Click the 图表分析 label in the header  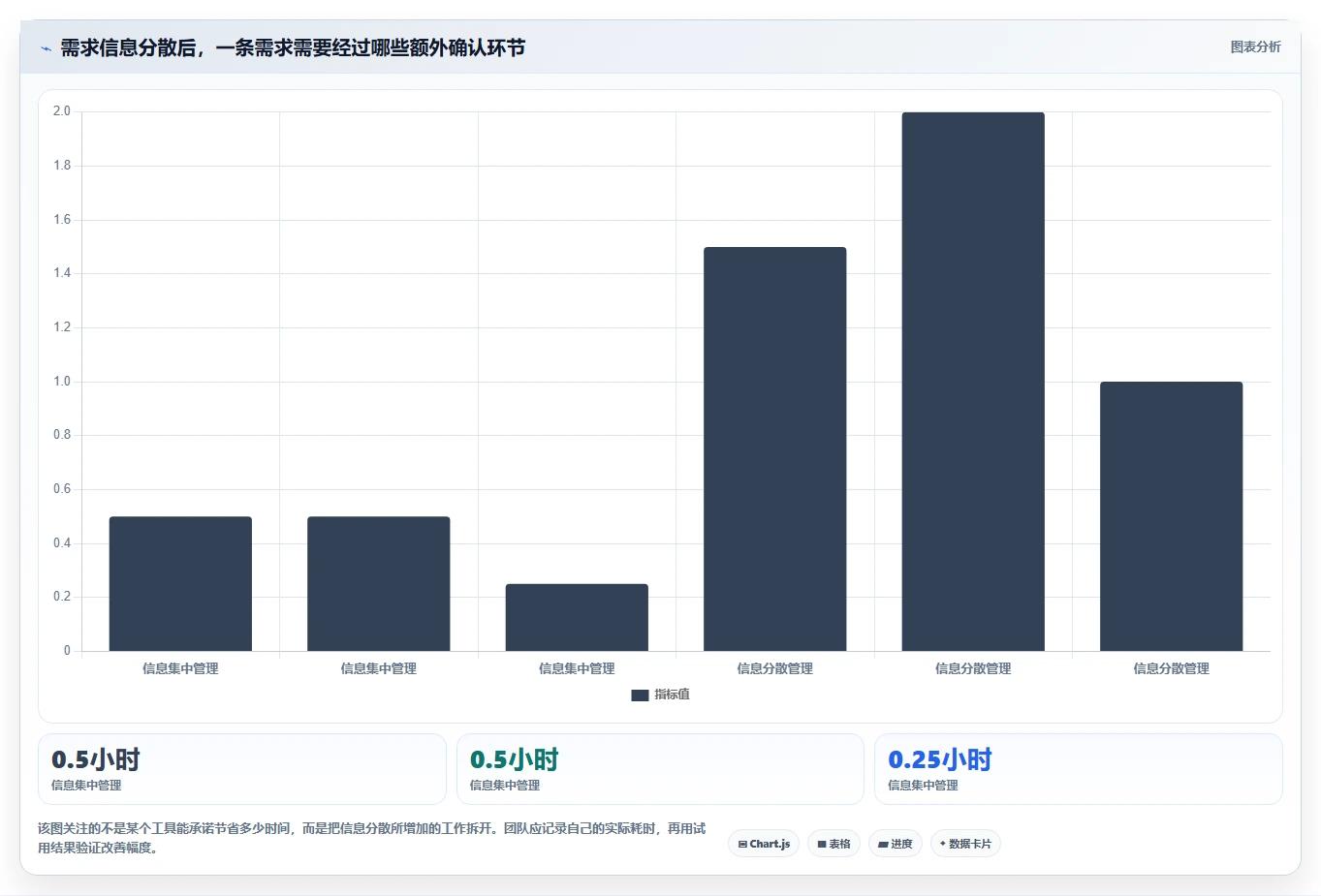(1255, 46)
